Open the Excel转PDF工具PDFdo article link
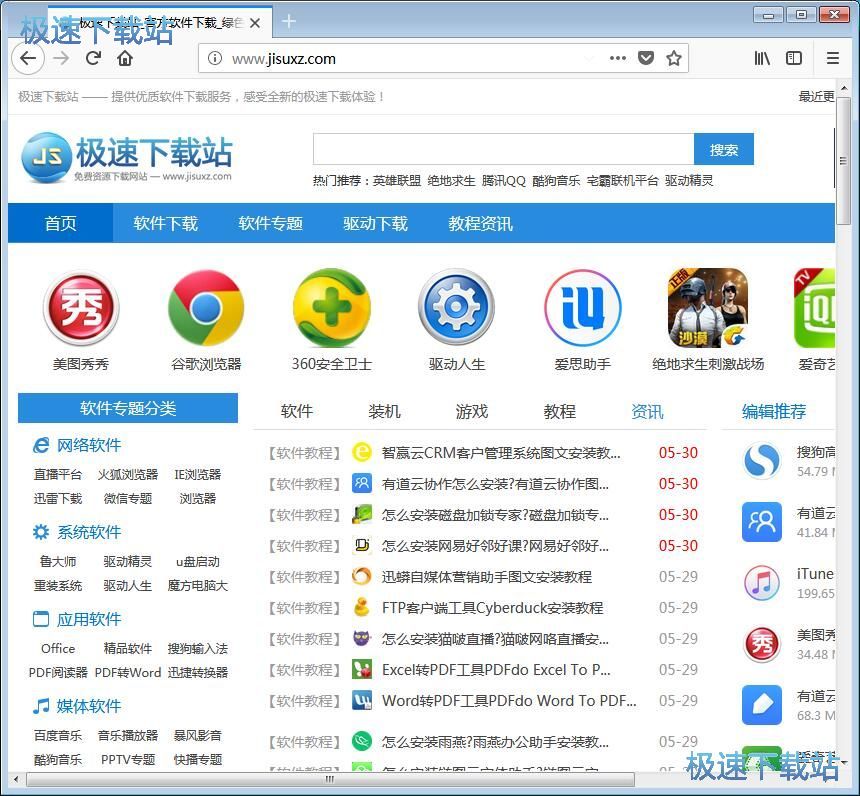 tap(496, 669)
